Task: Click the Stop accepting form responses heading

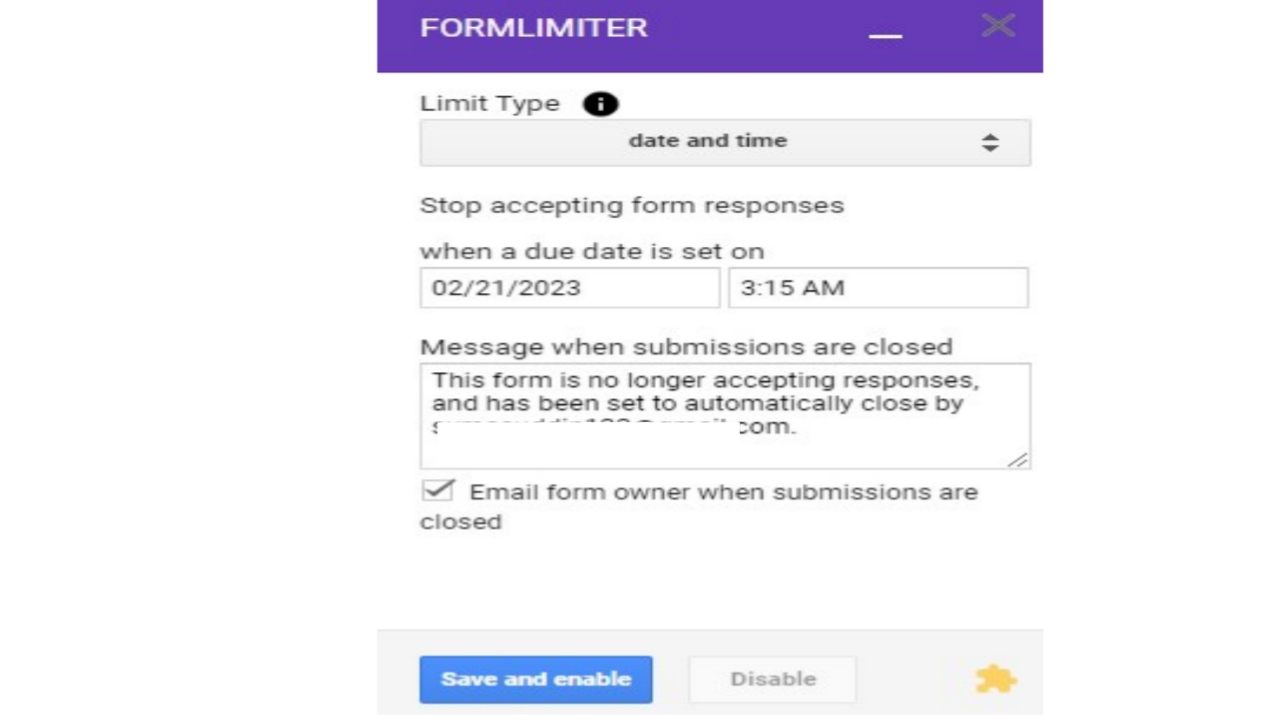Action: pyautogui.click(x=631, y=205)
